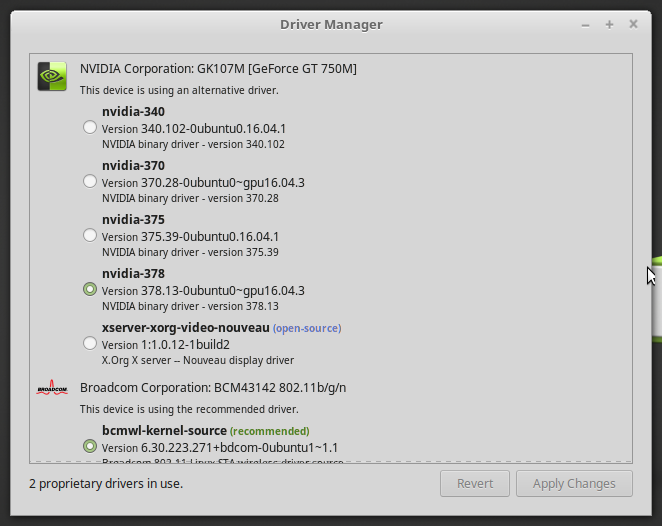Click the NVIDIA GK107M GeForce GT 750M heading
Screen dimensions: 662x526
pyautogui.click(x=218, y=69)
